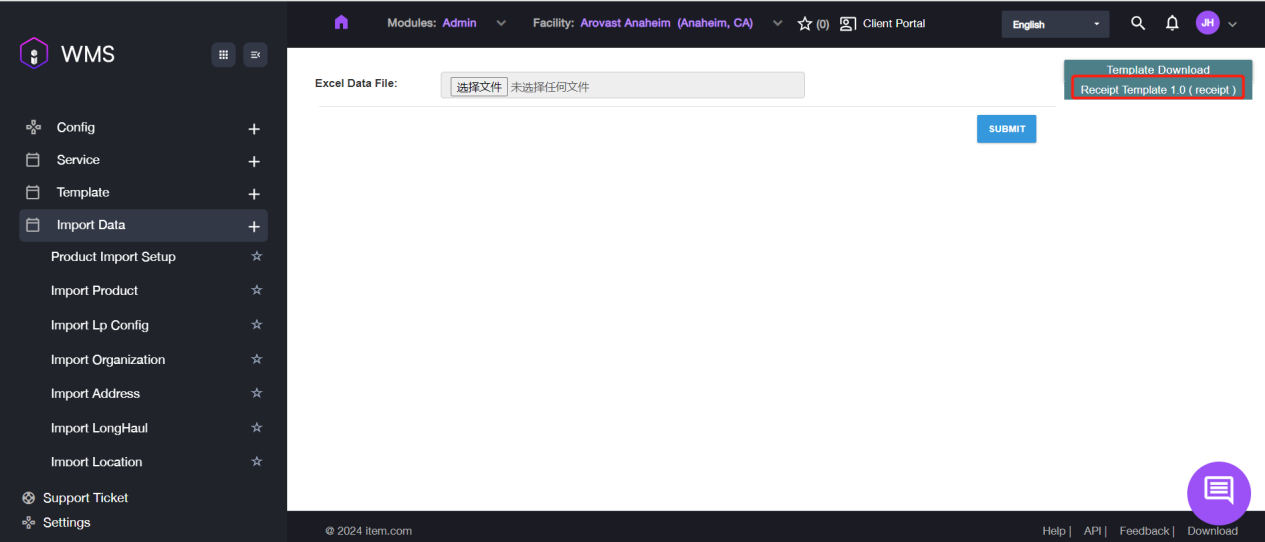
Task: Open the English language dropdown
Action: (x=1055, y=24)
